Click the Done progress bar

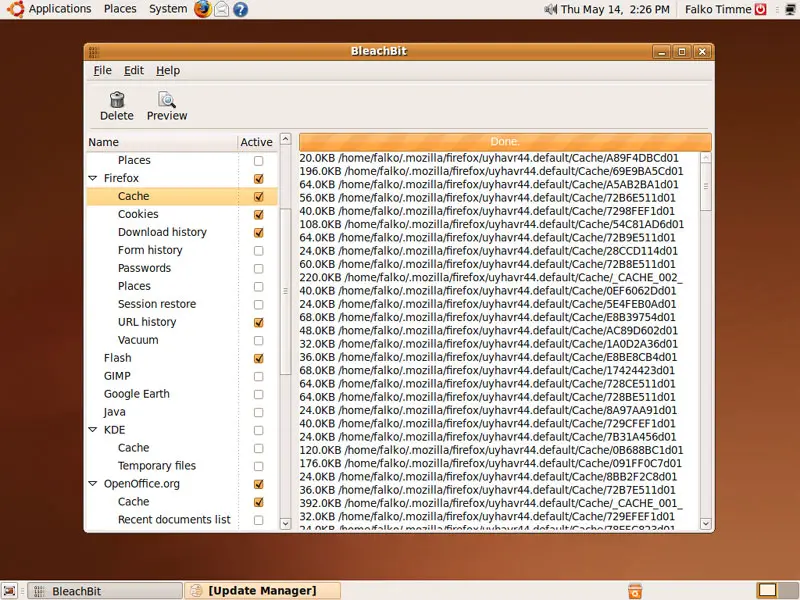click(505, 141)
